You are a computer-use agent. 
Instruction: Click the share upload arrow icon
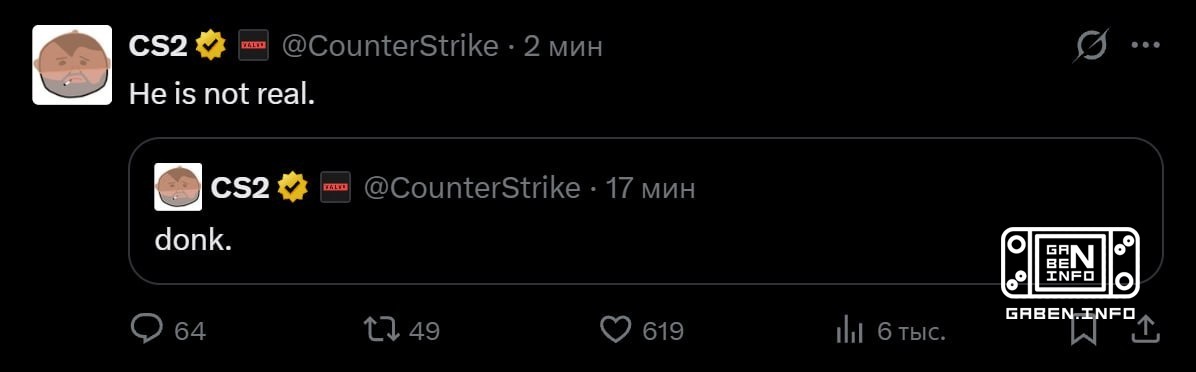(x=1148, y=330)
